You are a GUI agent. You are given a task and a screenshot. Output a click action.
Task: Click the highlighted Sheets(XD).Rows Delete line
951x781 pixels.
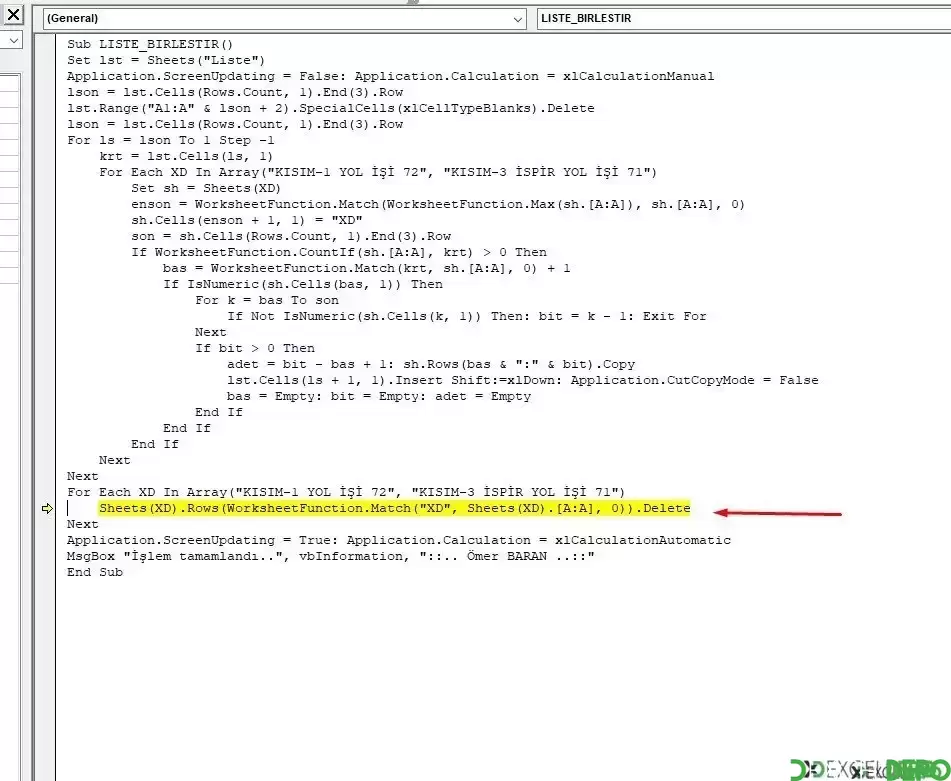tap(394, 508)
